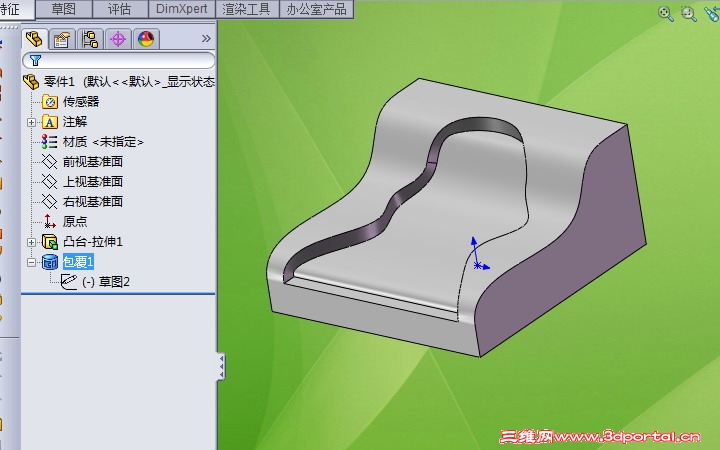Switch to the 渲染工具 render tools tab
The width and height of the screenshot is (720, 450).
point(246,9)
